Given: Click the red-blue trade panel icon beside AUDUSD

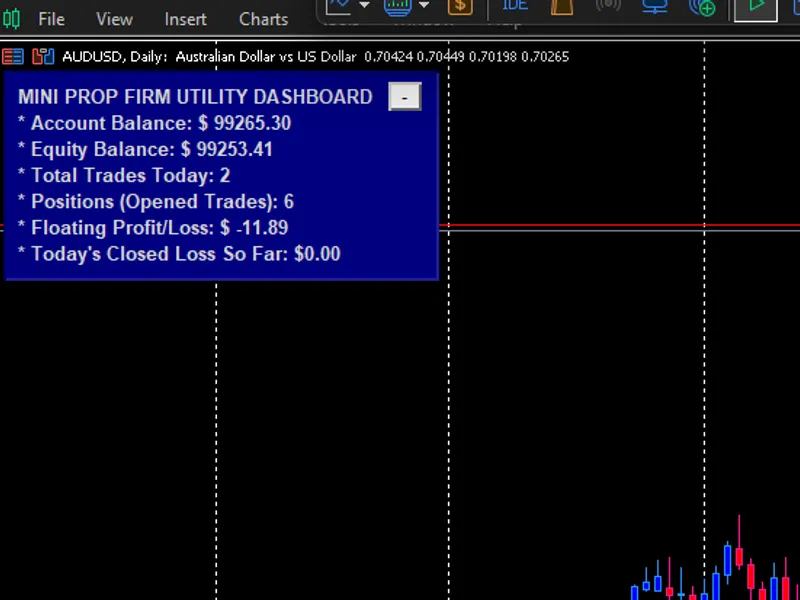Looking at the screenshot, I should coord(43,56).
